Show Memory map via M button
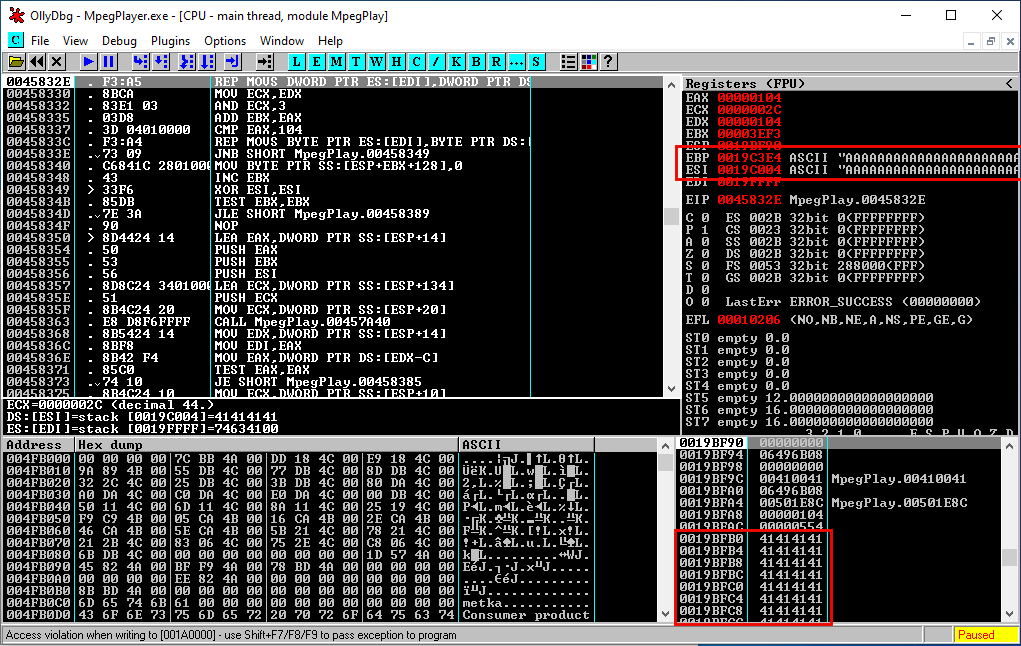This screenshot has width=1021, height=646. pos(337,62)
